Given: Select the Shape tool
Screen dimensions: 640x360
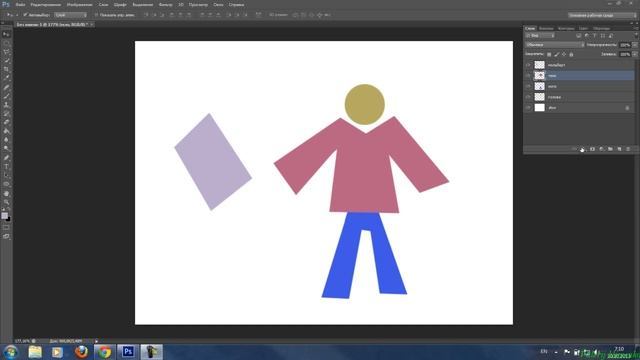Looking at the screenshot, I should click(x=6, y=184).
